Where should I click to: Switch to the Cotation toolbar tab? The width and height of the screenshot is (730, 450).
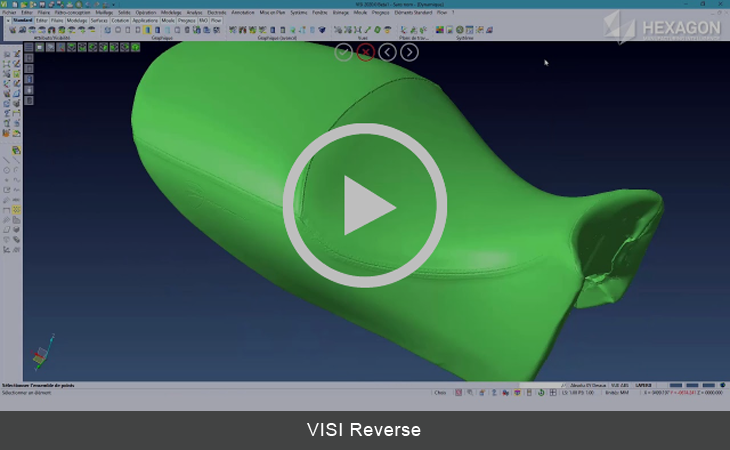tap(120, 20)
